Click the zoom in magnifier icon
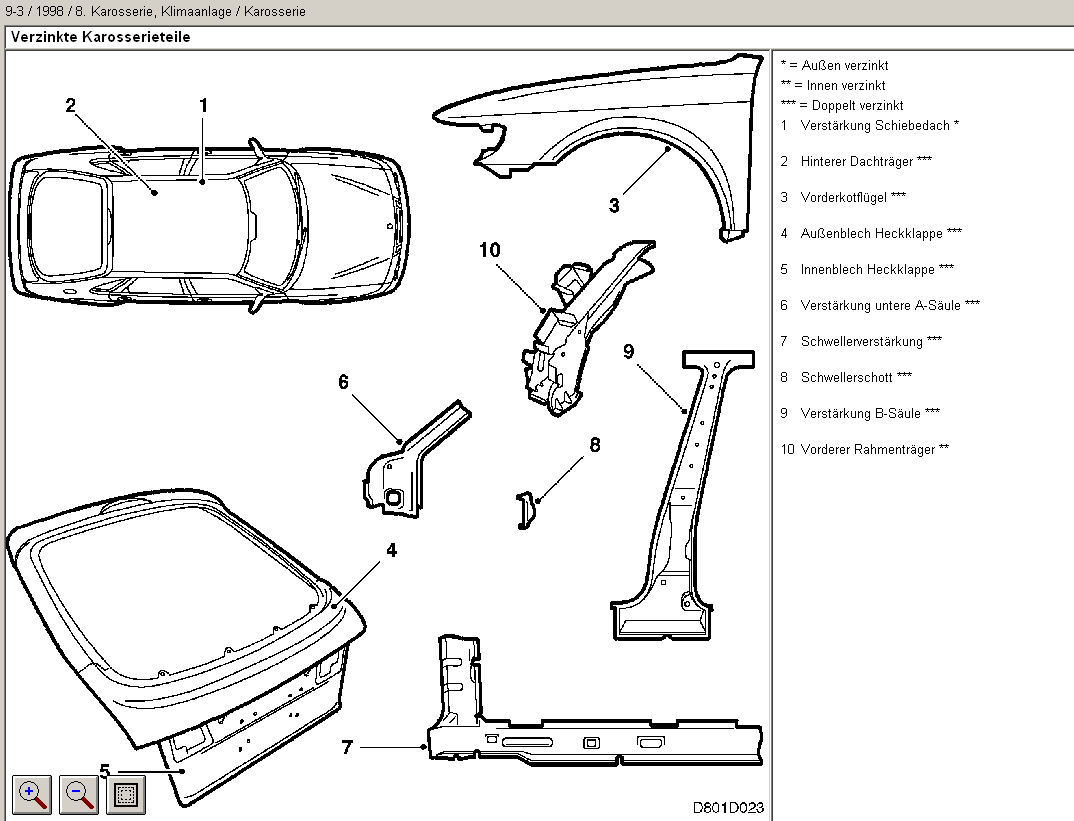 click(32, 794)
